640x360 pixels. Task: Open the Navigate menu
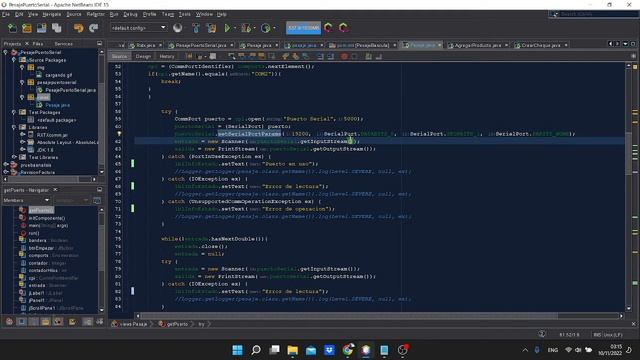click(x=51, y=14)
